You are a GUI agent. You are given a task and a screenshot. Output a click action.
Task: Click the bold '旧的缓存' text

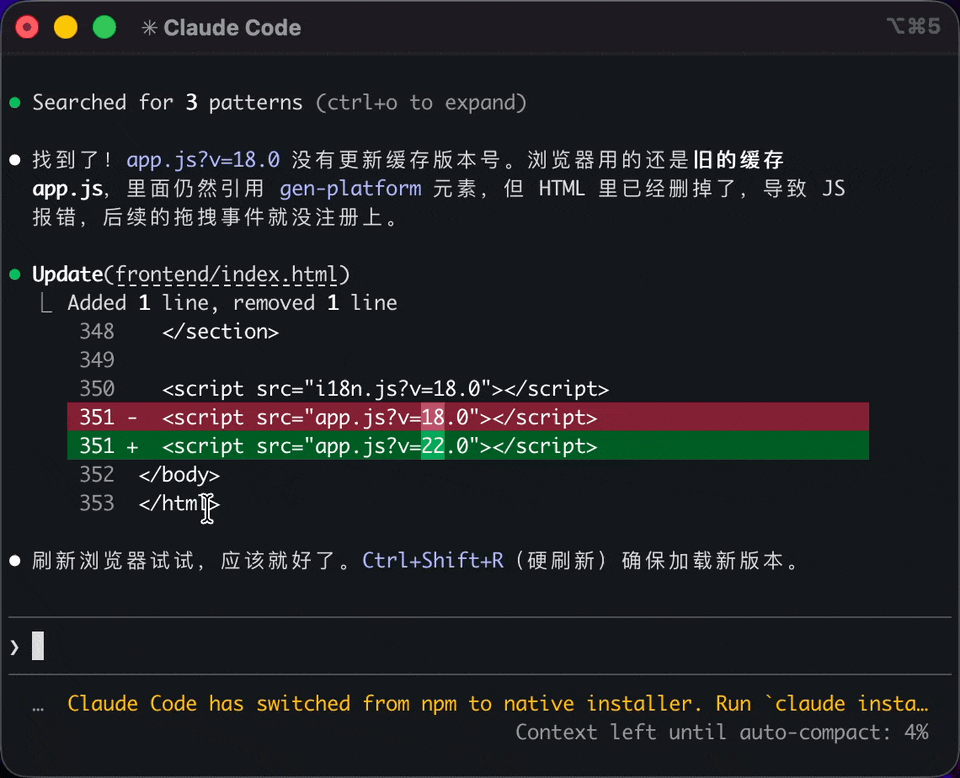point(738,160)
